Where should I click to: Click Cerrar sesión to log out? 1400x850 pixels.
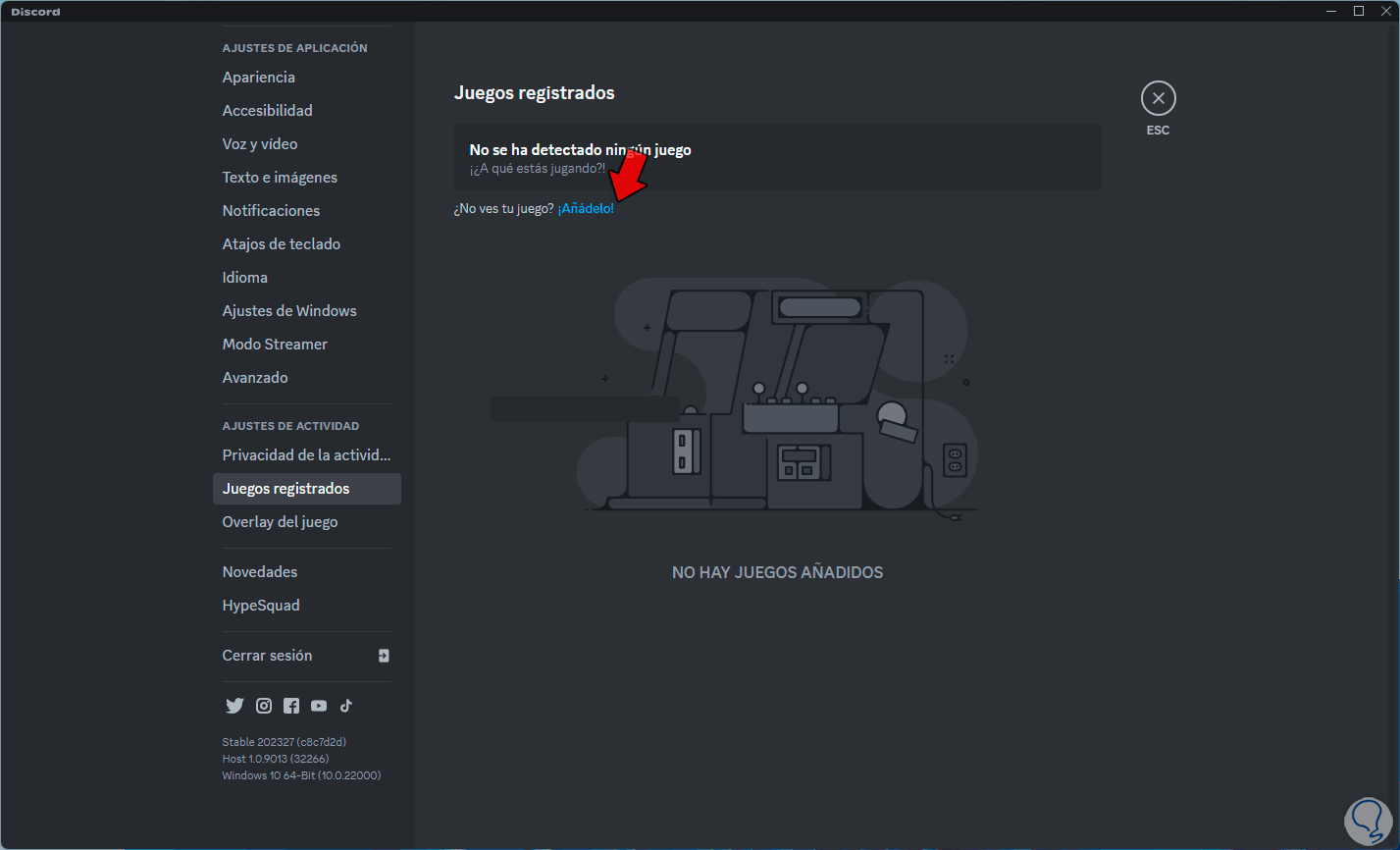(x=306, y=656)
